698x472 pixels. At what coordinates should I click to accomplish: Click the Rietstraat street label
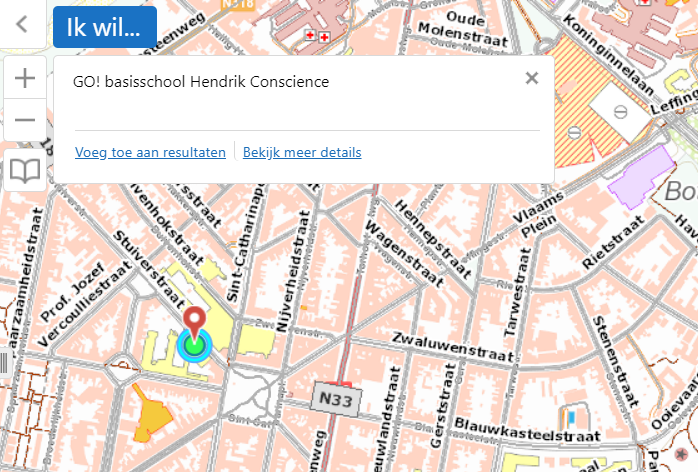(x=613, y=242)
